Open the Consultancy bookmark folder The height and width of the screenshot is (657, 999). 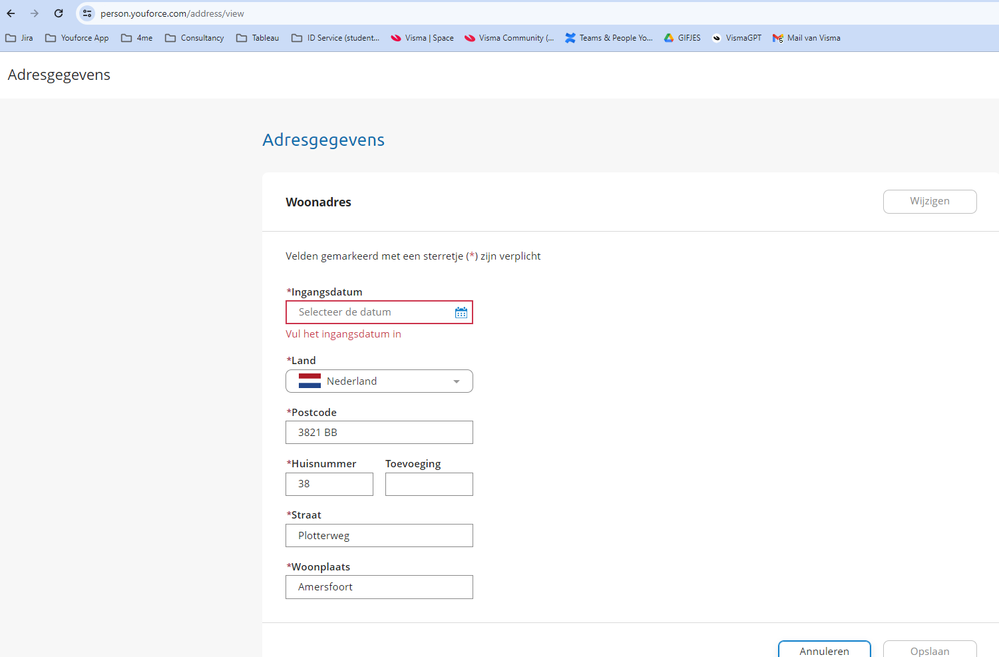194,38
